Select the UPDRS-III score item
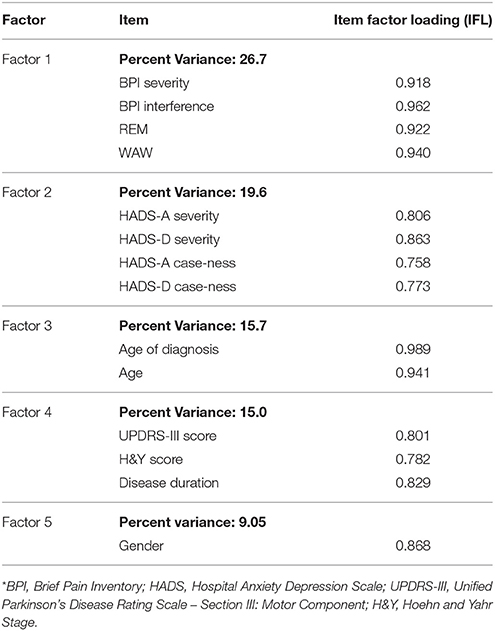 coord(167,435)
